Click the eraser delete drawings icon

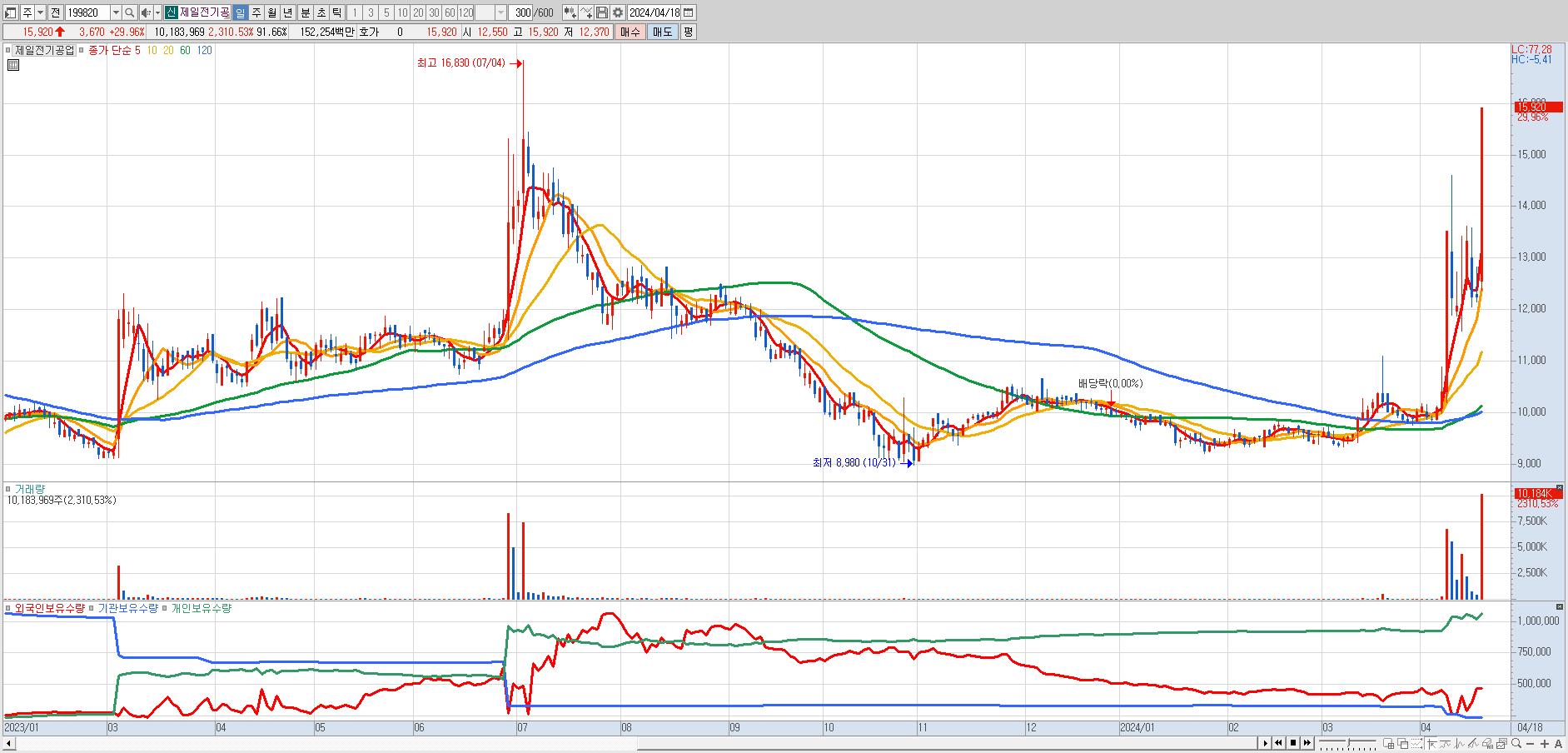[1487, 744]
